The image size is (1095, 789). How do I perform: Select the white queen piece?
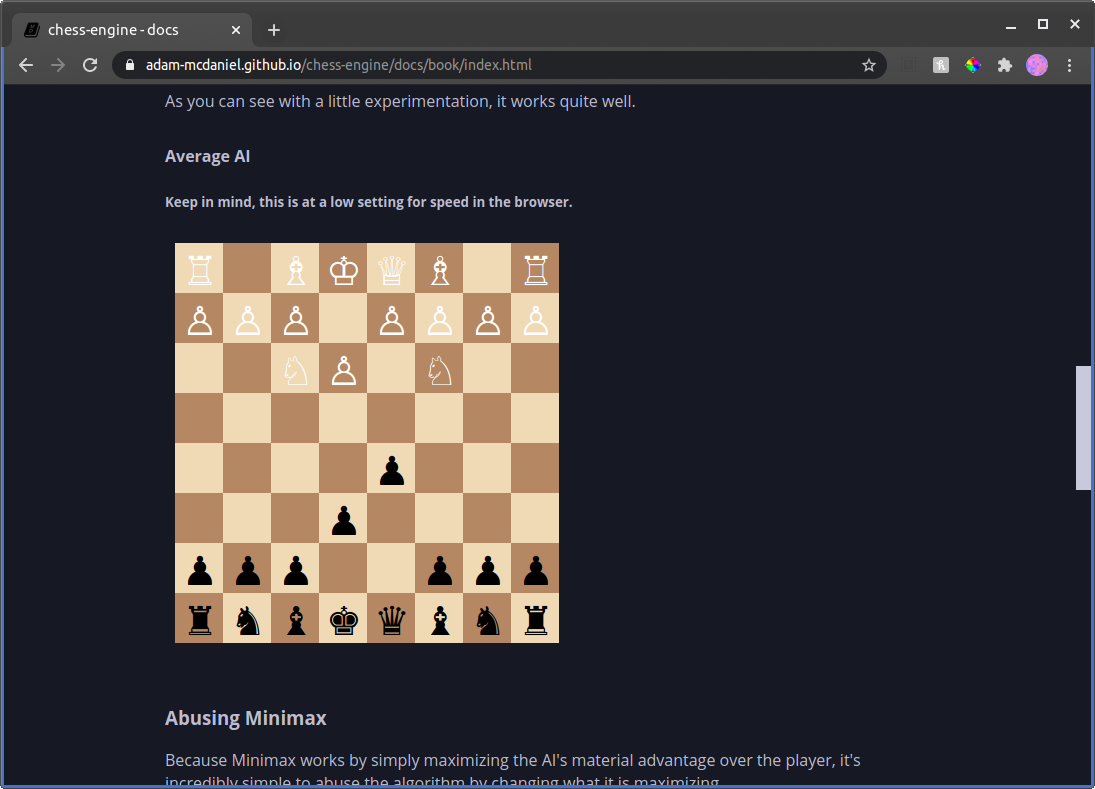pyautogui.click(x=392, y=269)
